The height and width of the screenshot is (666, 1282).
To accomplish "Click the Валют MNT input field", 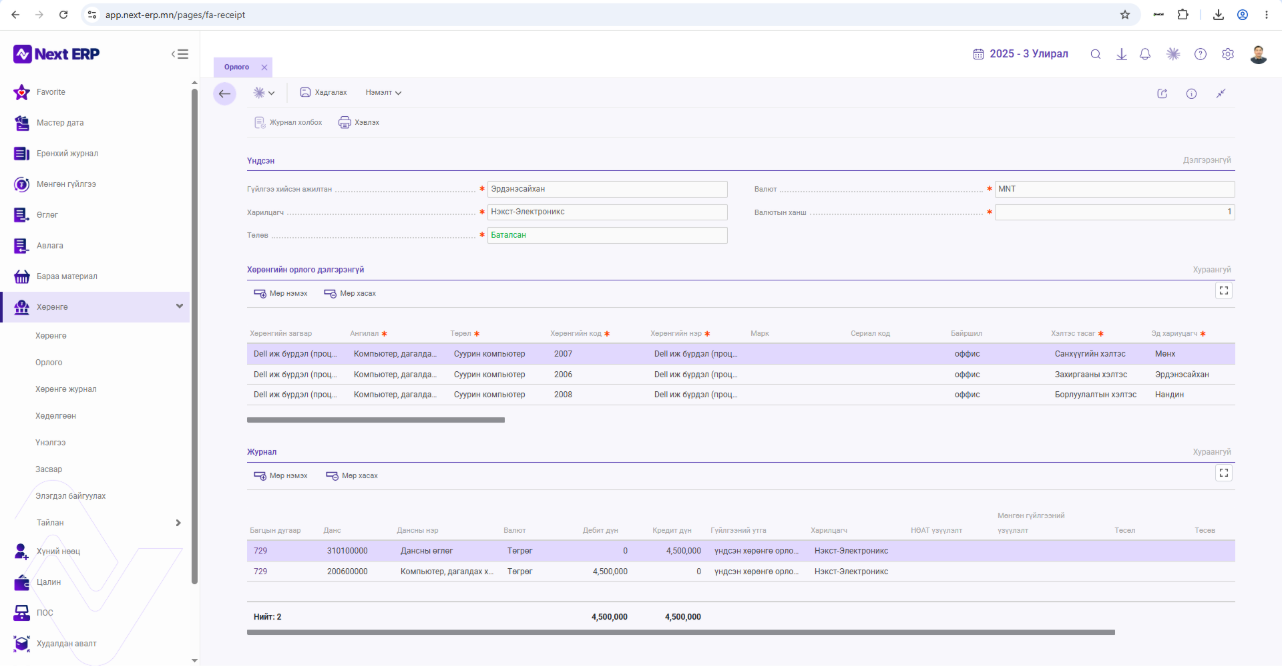I will coord(1114,189).
